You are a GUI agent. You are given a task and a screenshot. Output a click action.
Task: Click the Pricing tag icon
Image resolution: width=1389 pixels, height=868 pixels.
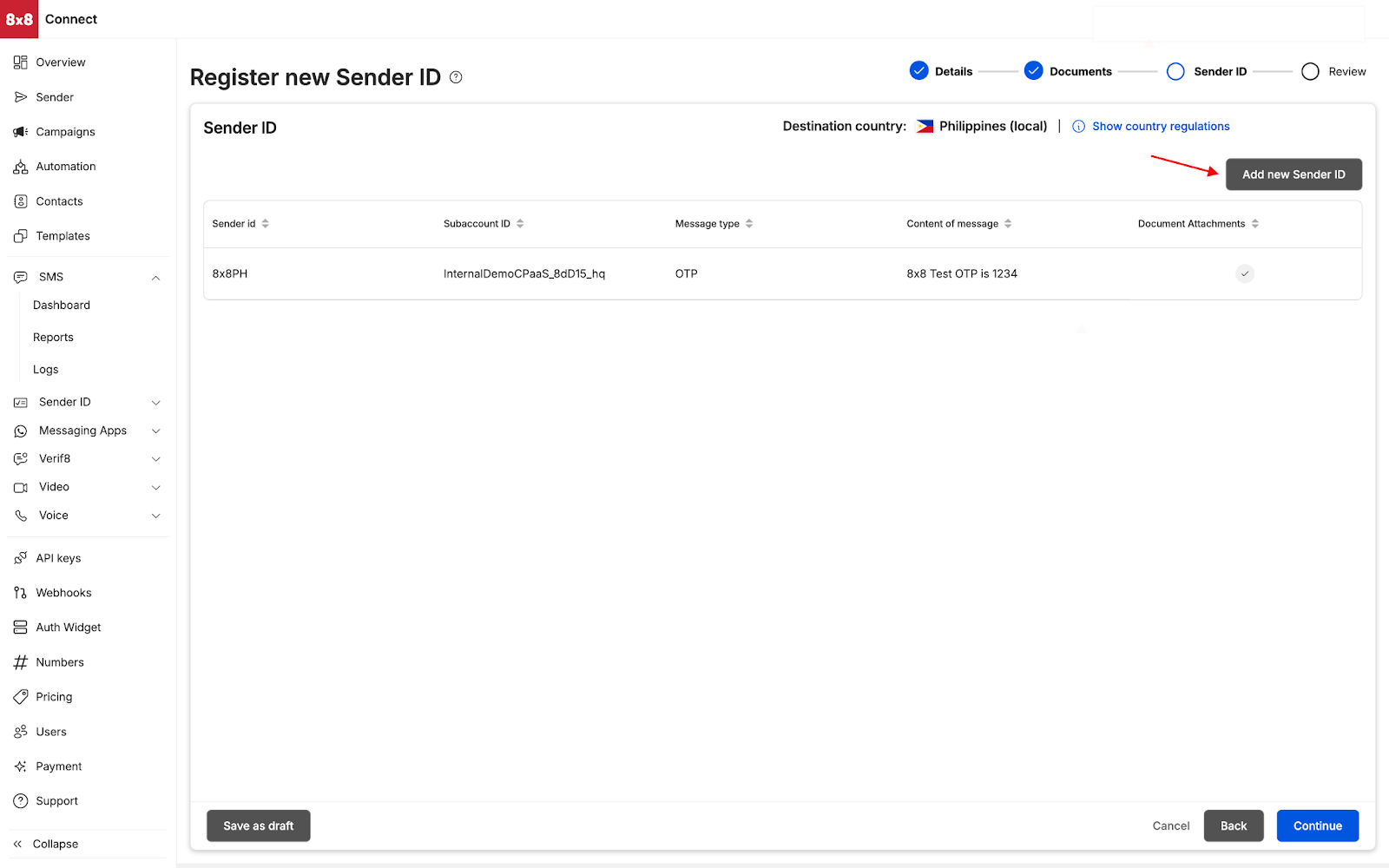click(21, 697)
